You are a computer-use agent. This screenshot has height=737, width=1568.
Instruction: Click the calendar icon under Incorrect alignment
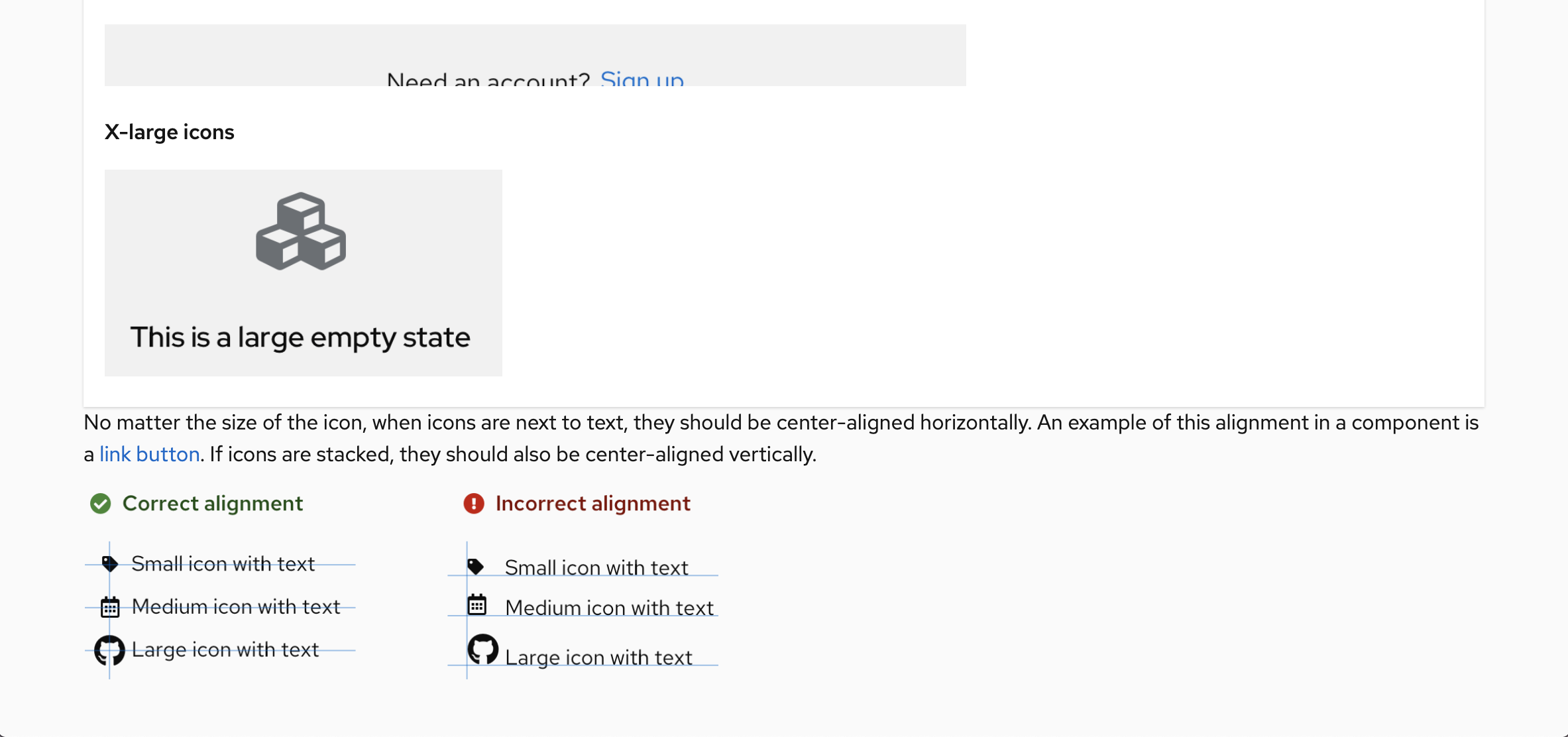(477, 604)
